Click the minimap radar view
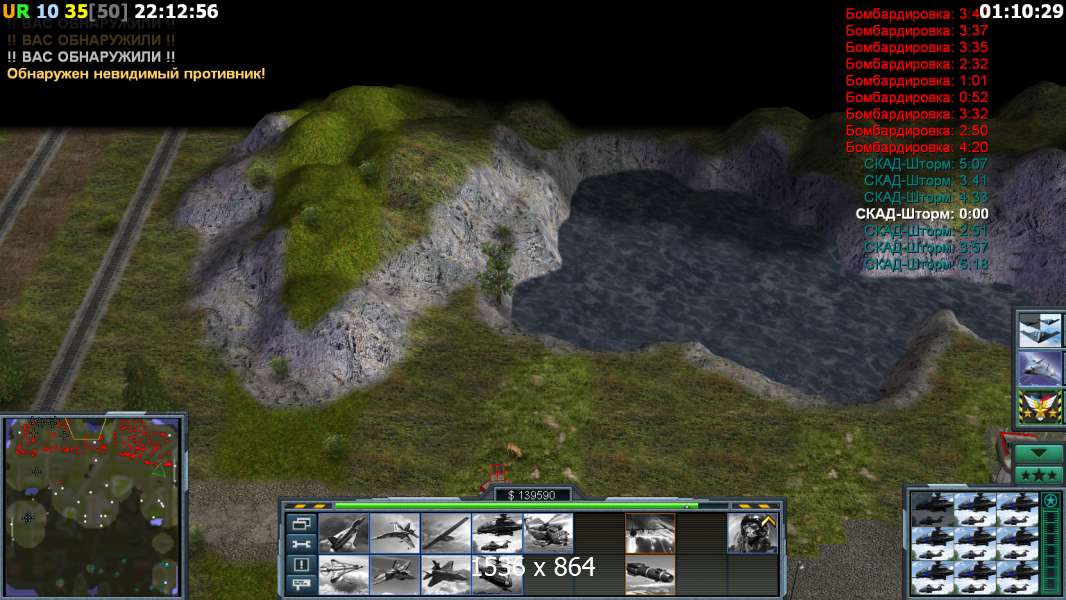This screenshot has height=600, width=1066. click(x=93, y=506)
